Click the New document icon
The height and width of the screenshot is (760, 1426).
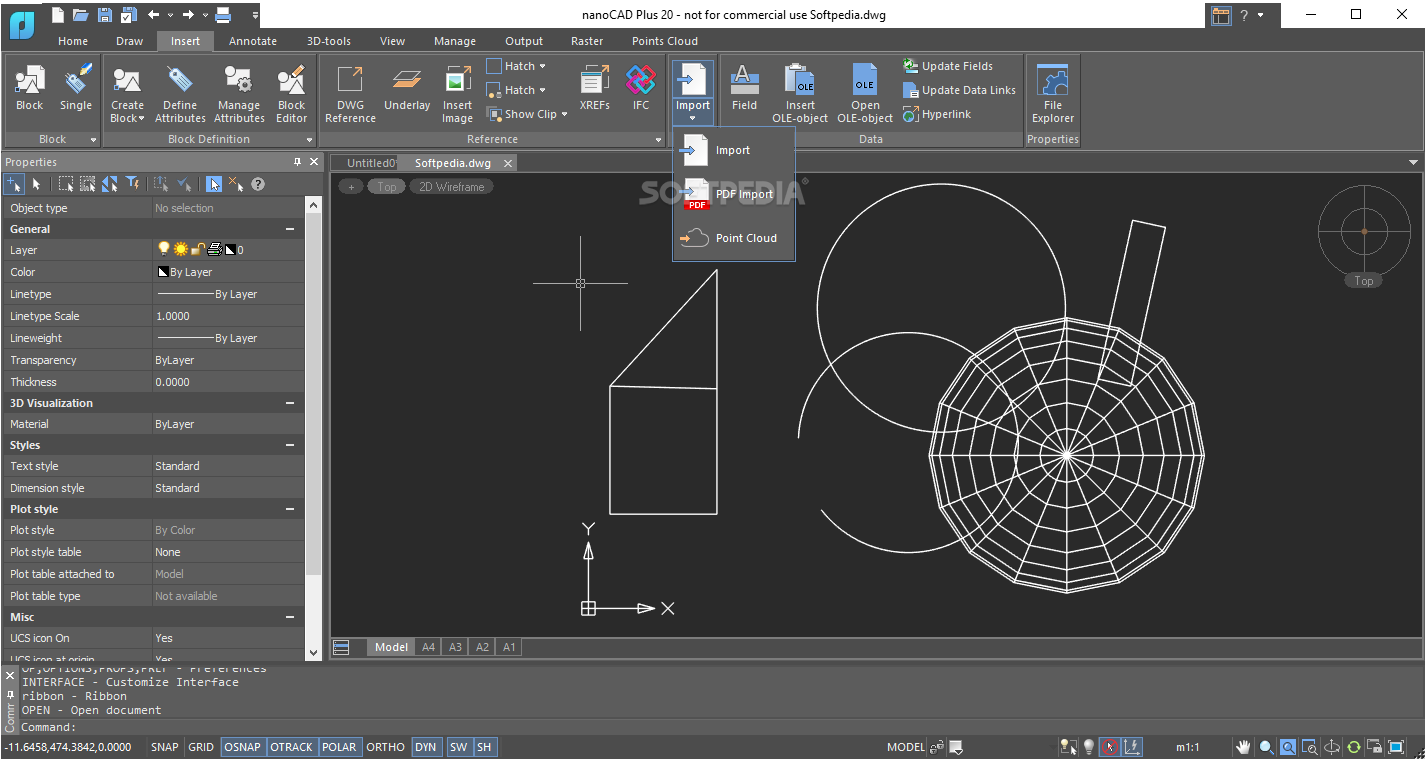58,15
